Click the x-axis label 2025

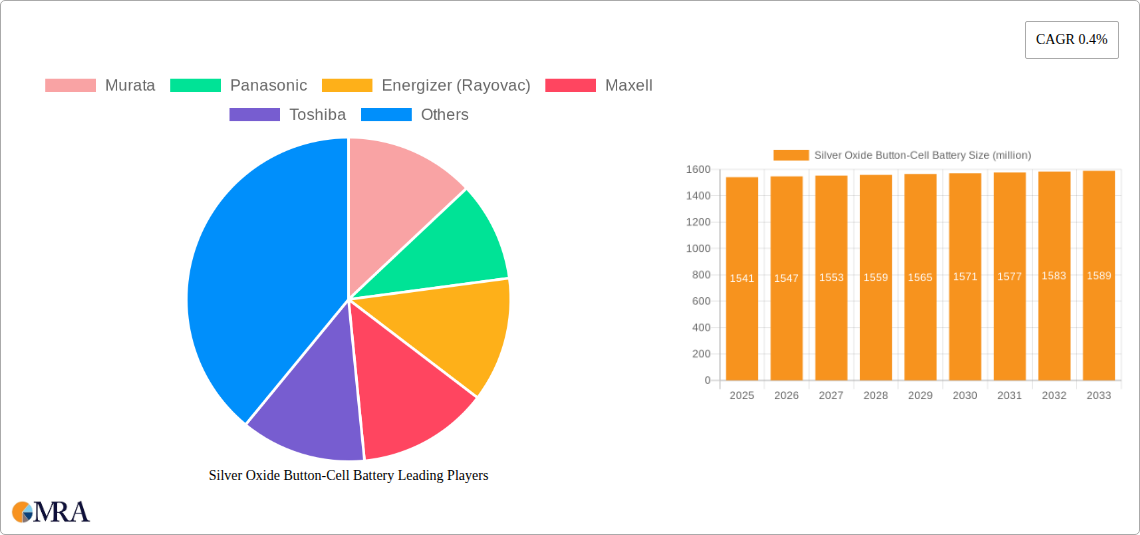pos(742,395)
